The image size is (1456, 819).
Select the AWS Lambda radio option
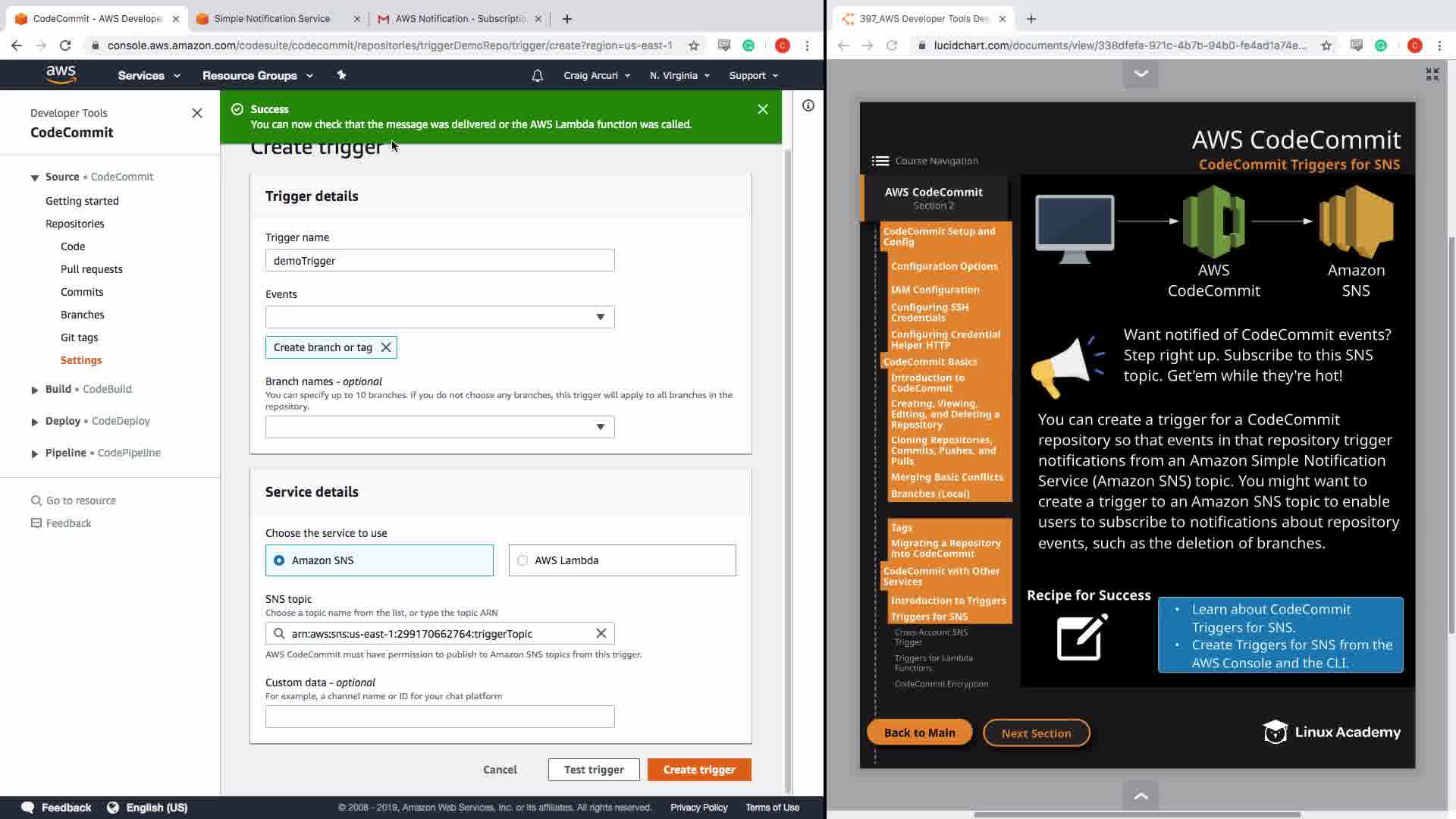[522, 560]
